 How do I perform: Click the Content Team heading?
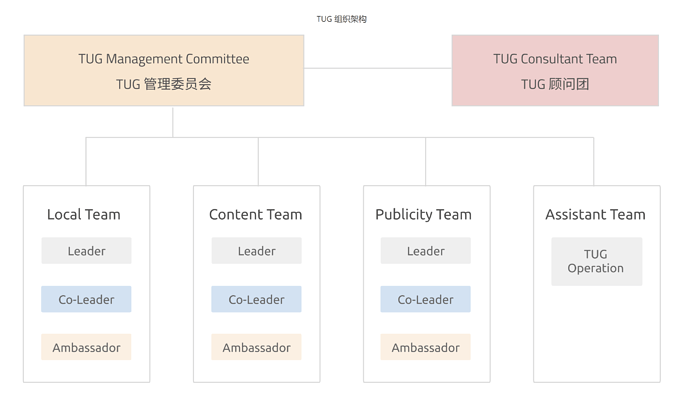255,214
